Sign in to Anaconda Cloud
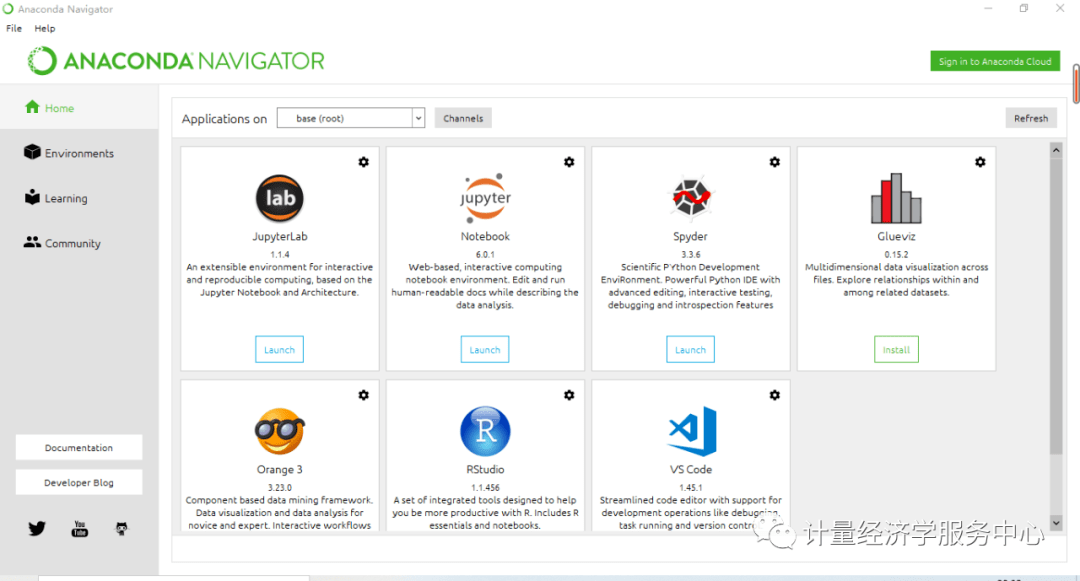The height and width of the screenshot is (581, 1080). tap(995, 61)
